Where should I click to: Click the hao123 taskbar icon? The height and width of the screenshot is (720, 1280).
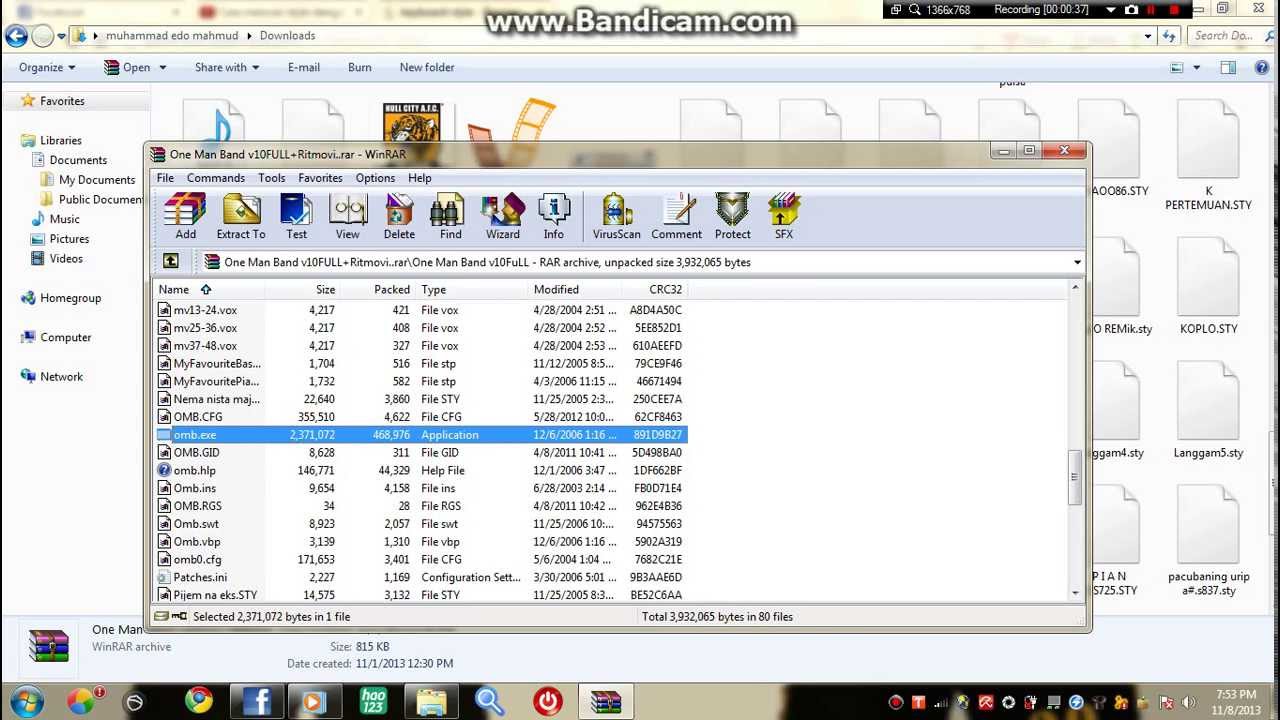(x=373, y=701)
